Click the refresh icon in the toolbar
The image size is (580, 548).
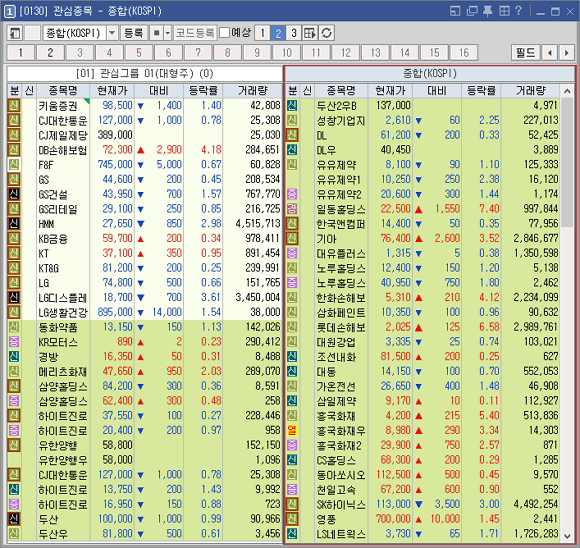tap(326, 33)
